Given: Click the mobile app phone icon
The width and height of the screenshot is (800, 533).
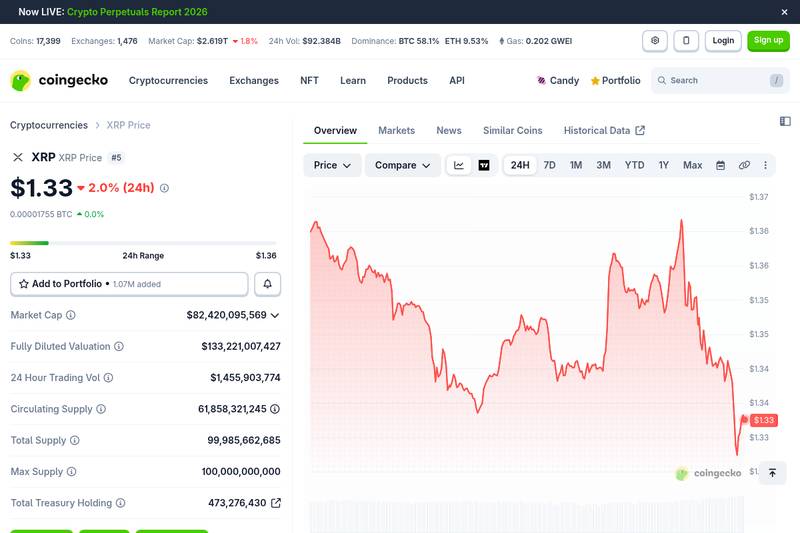Looking at the screenshot, I should [686, 41].
